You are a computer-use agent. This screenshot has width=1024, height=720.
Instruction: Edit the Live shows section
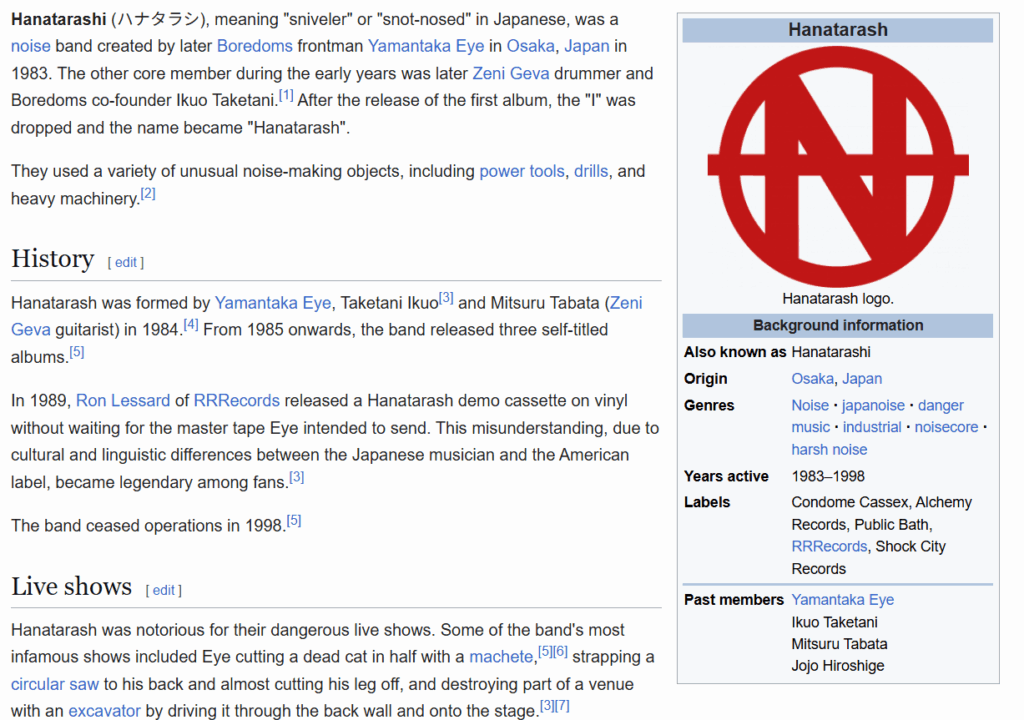(x=163, y=590)
